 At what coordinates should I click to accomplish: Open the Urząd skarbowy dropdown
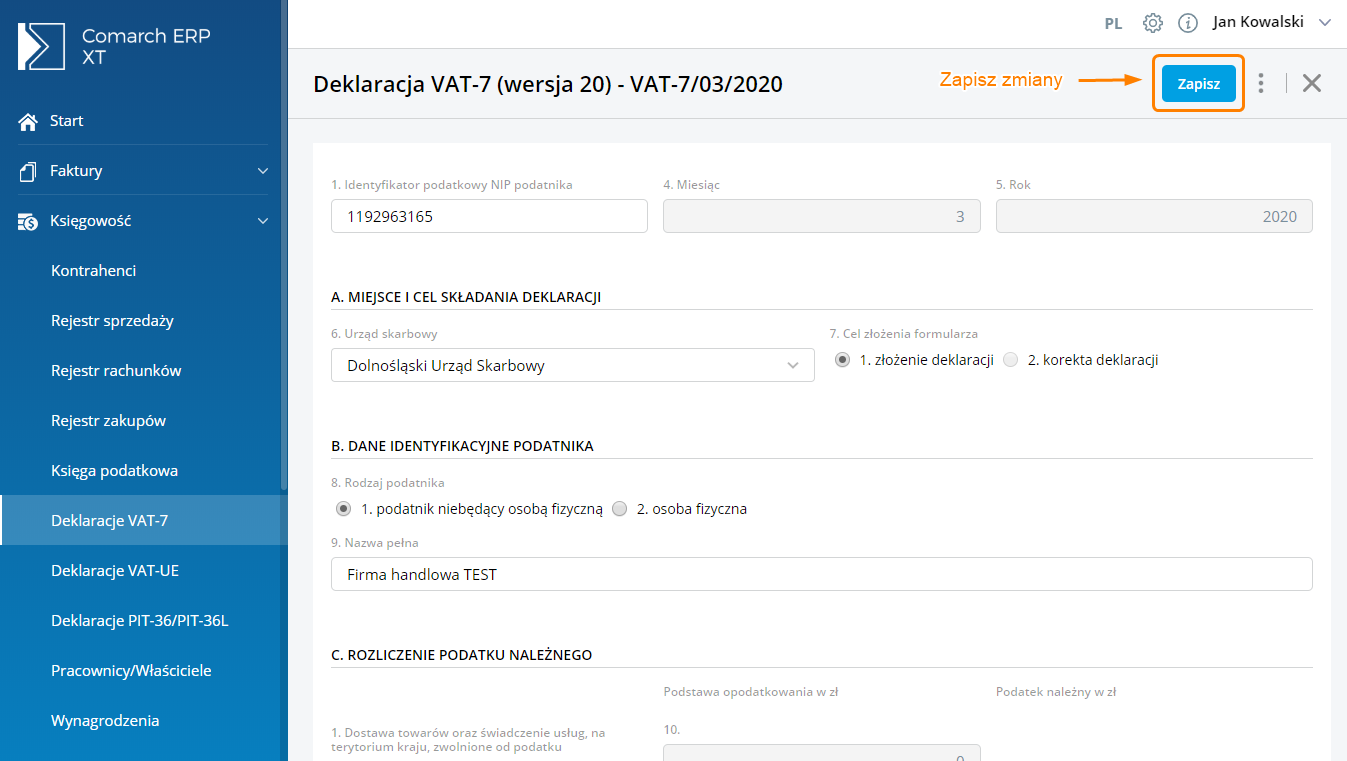click(572, 366)
